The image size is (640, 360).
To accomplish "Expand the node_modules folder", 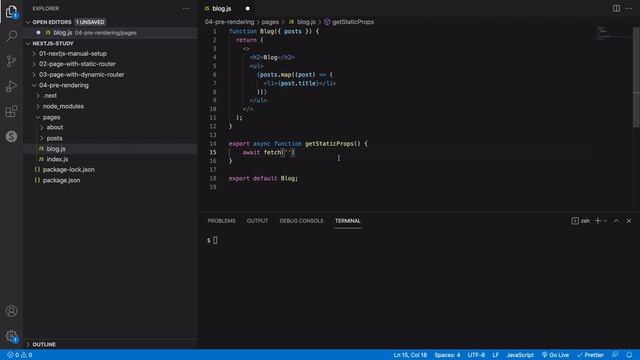I will [63, 107].
